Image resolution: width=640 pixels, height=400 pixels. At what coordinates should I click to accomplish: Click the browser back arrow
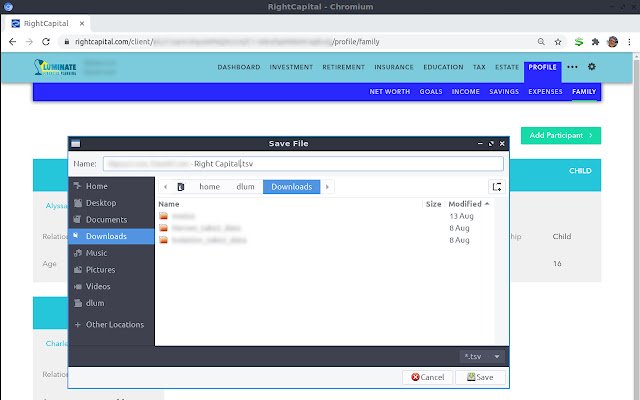tap(12, 42)
